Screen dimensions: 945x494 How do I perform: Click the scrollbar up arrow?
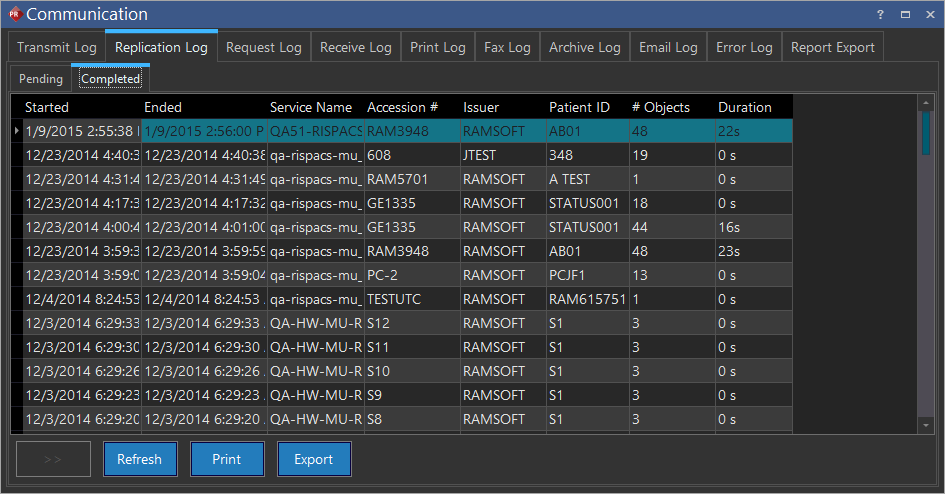(x=926, y=103)
